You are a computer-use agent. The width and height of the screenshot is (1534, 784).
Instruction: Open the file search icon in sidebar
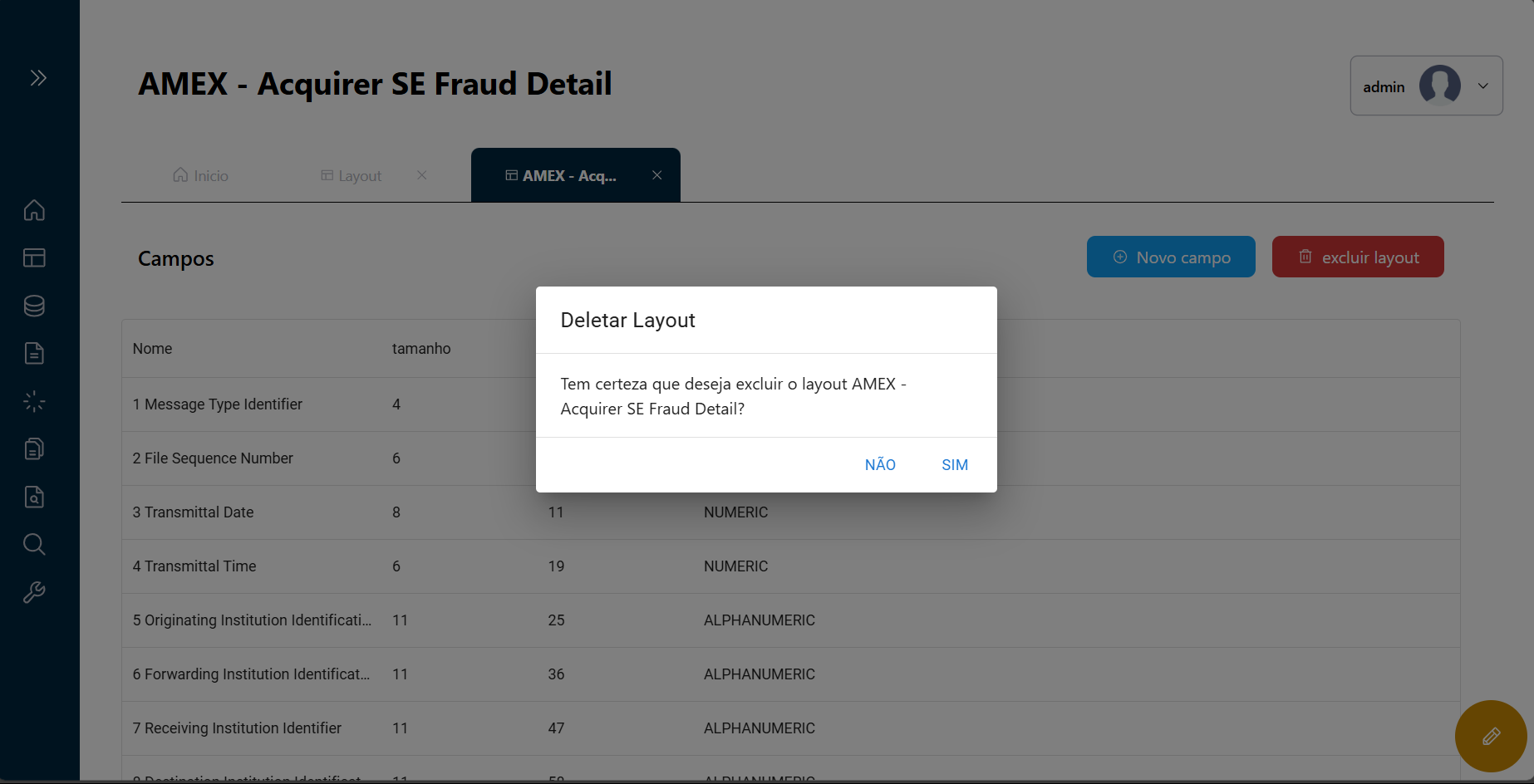coord(34,497)
